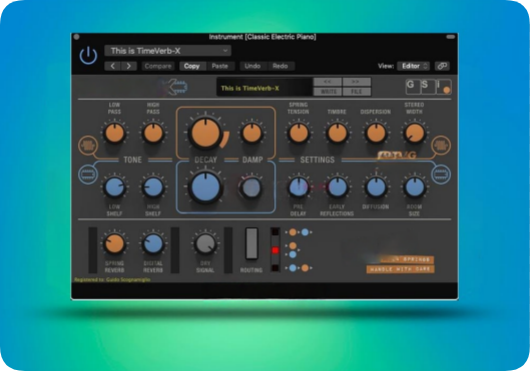This screenshot has height=371, width=530.
Task: Click the Diffusion knob
Action: (x=376, y=187)
